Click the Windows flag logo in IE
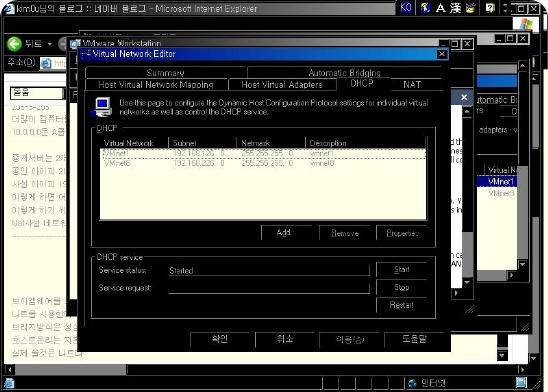Viewport: 548px width, 392px height. [526, 24]
